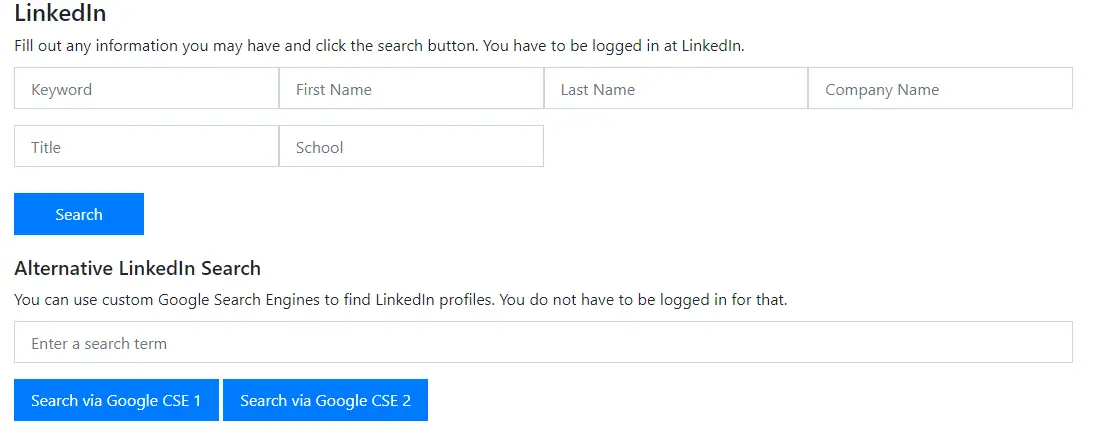Click the Keyword input field

click(x=146, y=89)
